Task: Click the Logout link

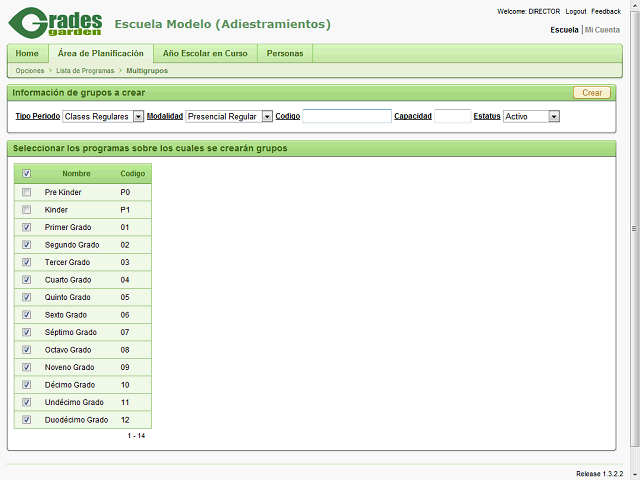Action: pos(576,11)
